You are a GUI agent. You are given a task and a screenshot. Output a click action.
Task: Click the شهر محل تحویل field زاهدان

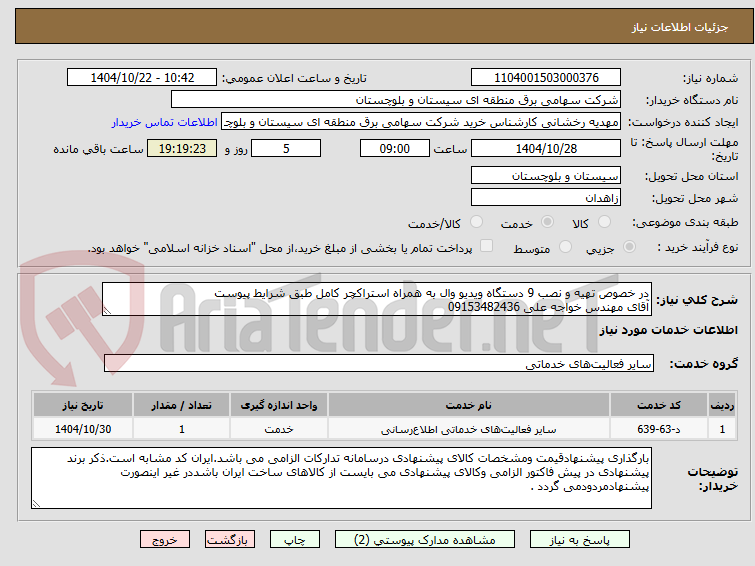pos(546,197)
